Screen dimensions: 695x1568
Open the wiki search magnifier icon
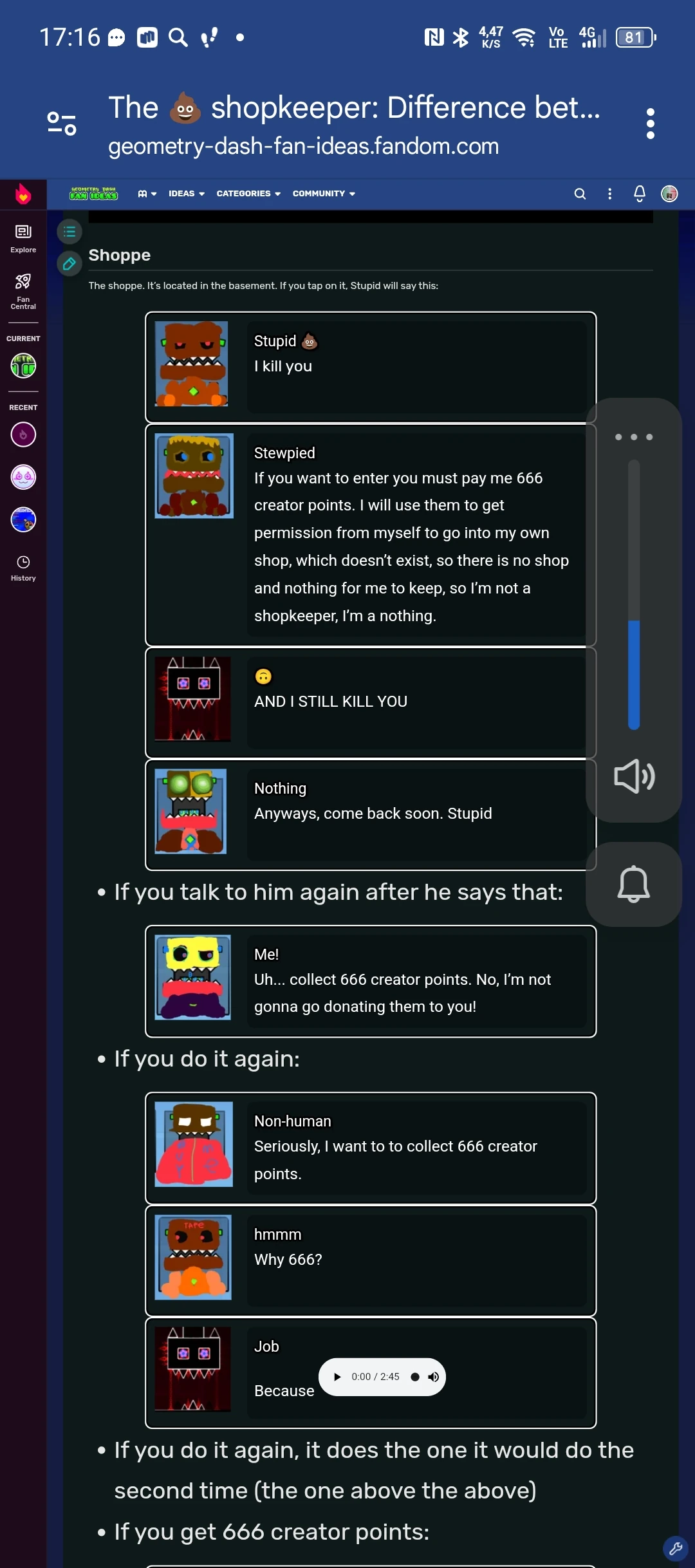tap(580, 194)
